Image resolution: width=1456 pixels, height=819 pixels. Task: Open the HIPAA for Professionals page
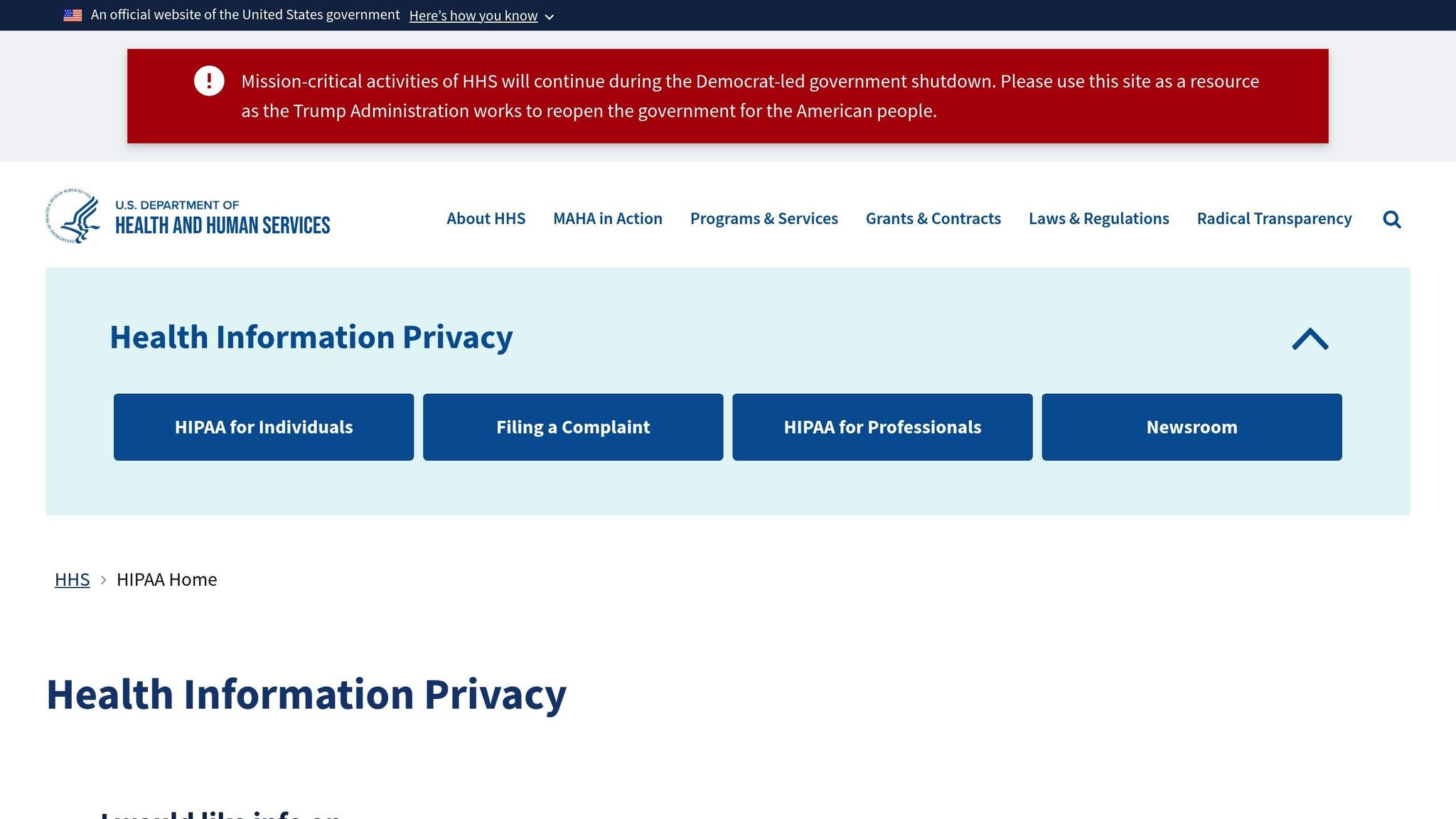[882, 427]
